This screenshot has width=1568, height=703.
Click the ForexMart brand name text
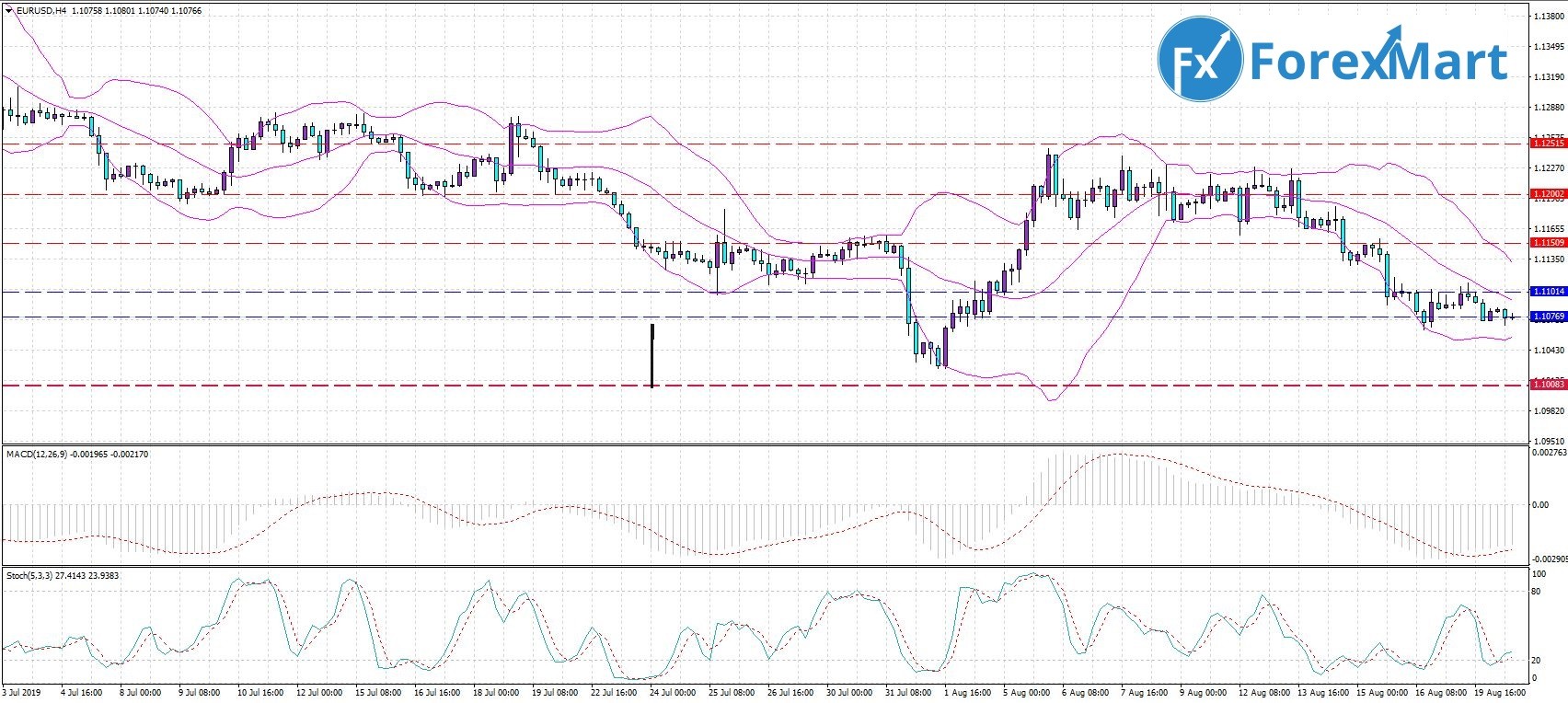pos(1378,61)
